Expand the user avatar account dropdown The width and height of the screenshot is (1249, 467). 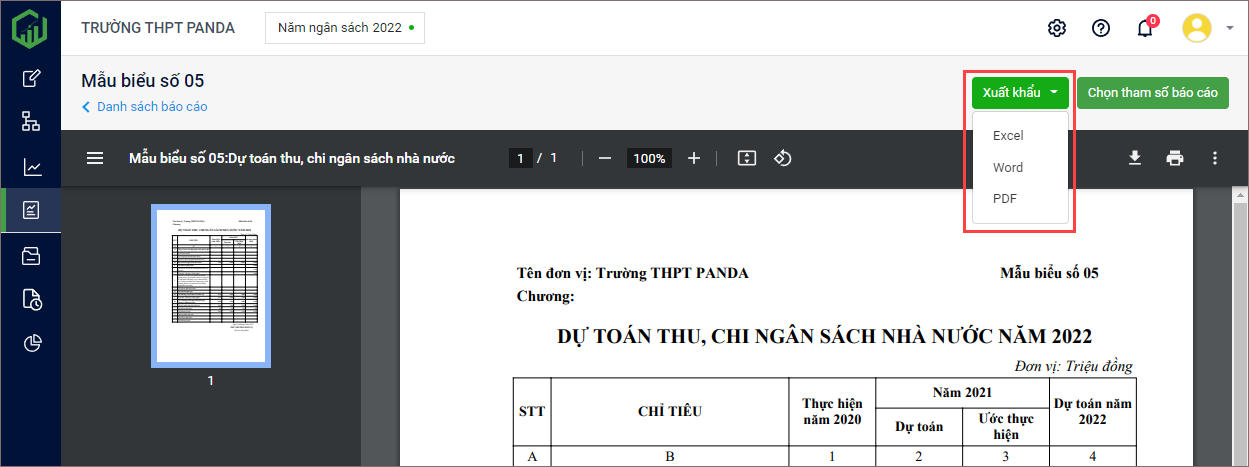[x=1208, y=28]
